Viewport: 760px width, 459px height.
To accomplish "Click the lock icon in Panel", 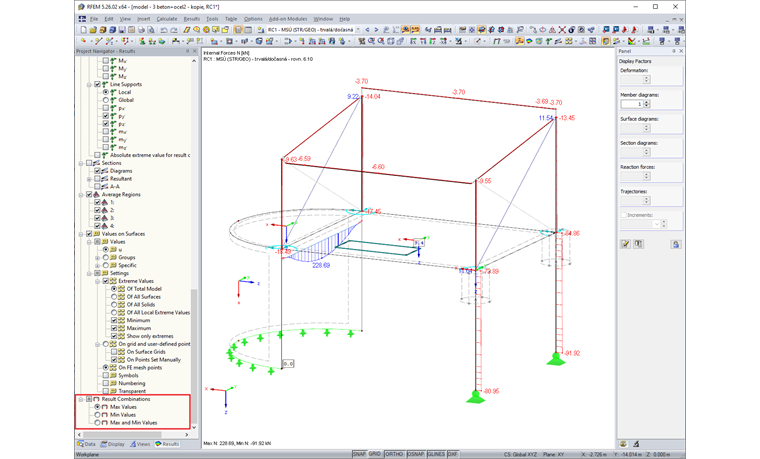I will 676,244.
